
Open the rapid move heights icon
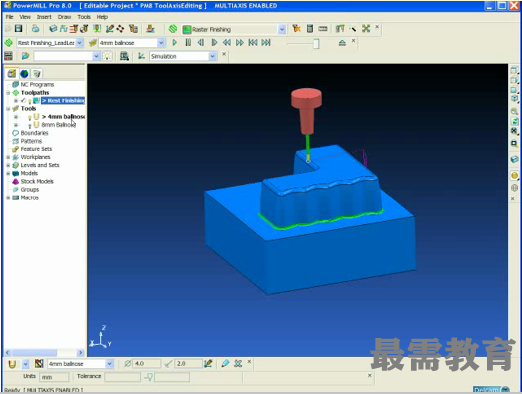pos(74,29)
